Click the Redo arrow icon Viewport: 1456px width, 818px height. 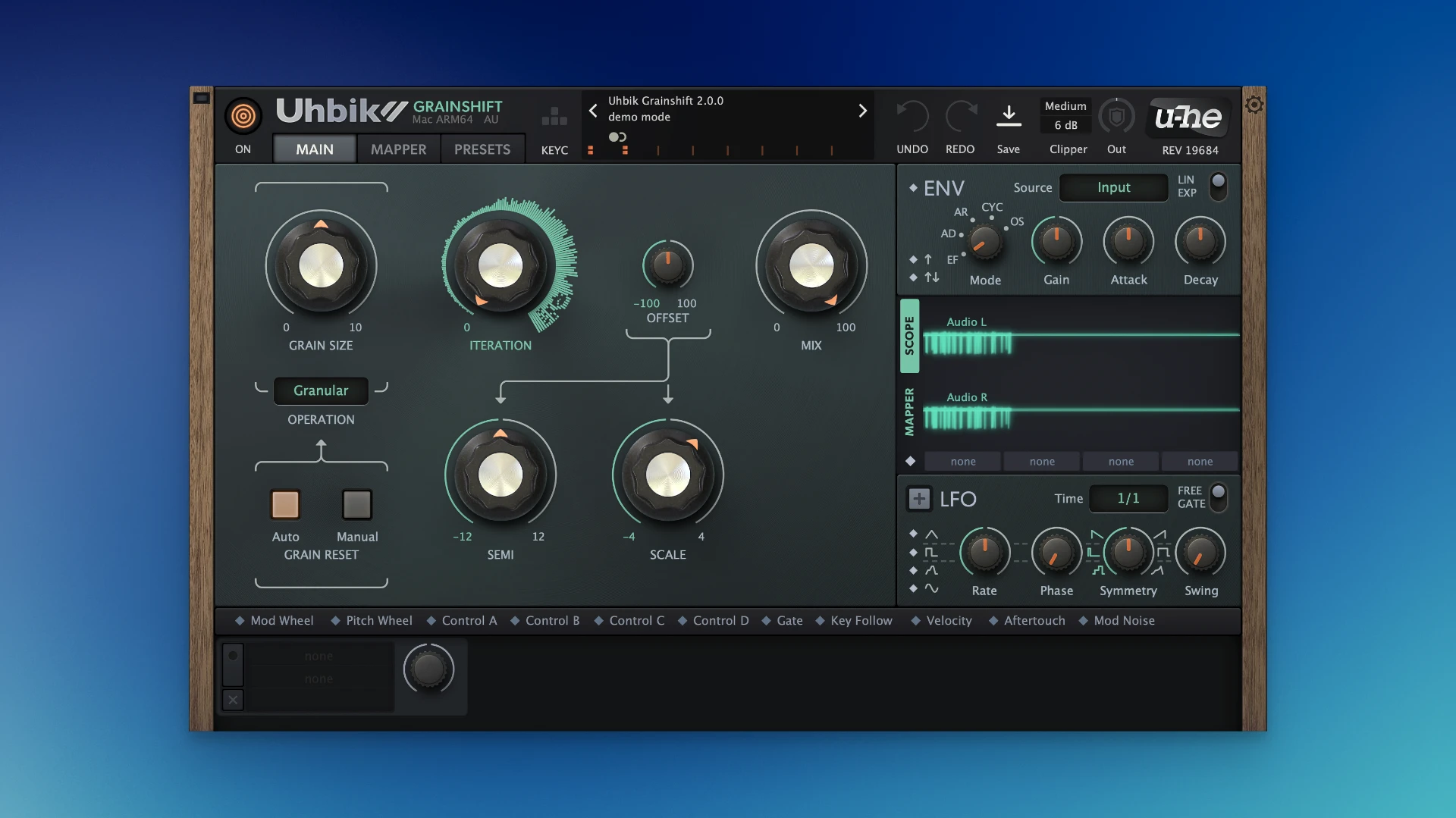click(960, 117)
